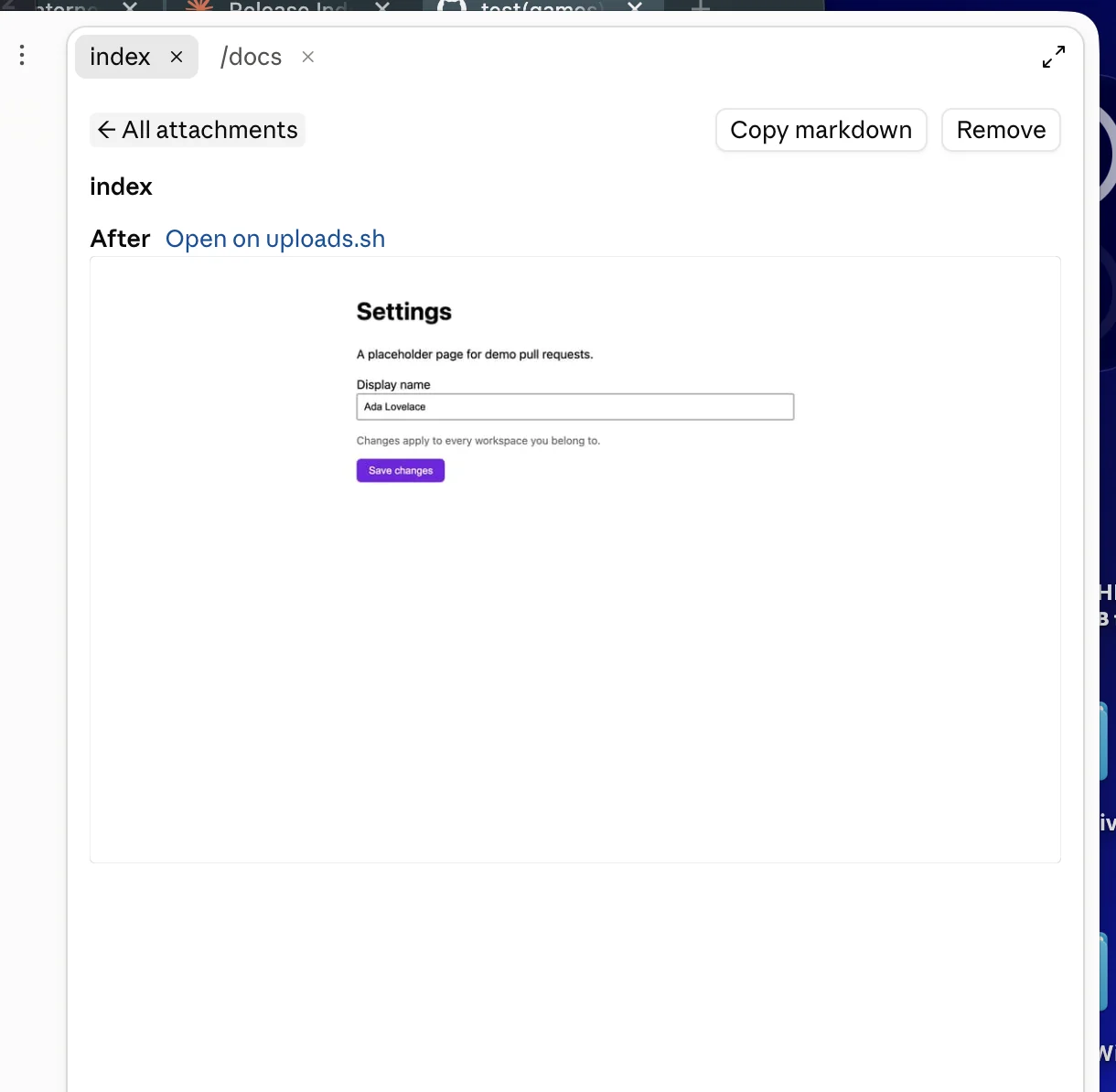Click the 'After' label
This screenshot has width=1116, height=1092.
[x=120, y=239]
